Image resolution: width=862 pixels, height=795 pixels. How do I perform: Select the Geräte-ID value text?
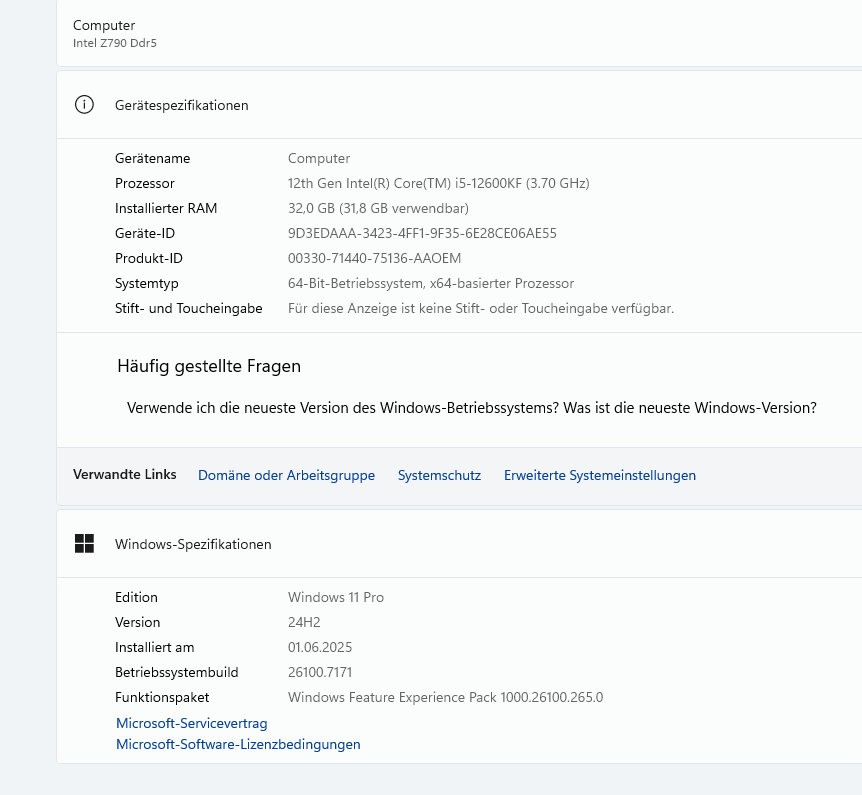(422, 233)
